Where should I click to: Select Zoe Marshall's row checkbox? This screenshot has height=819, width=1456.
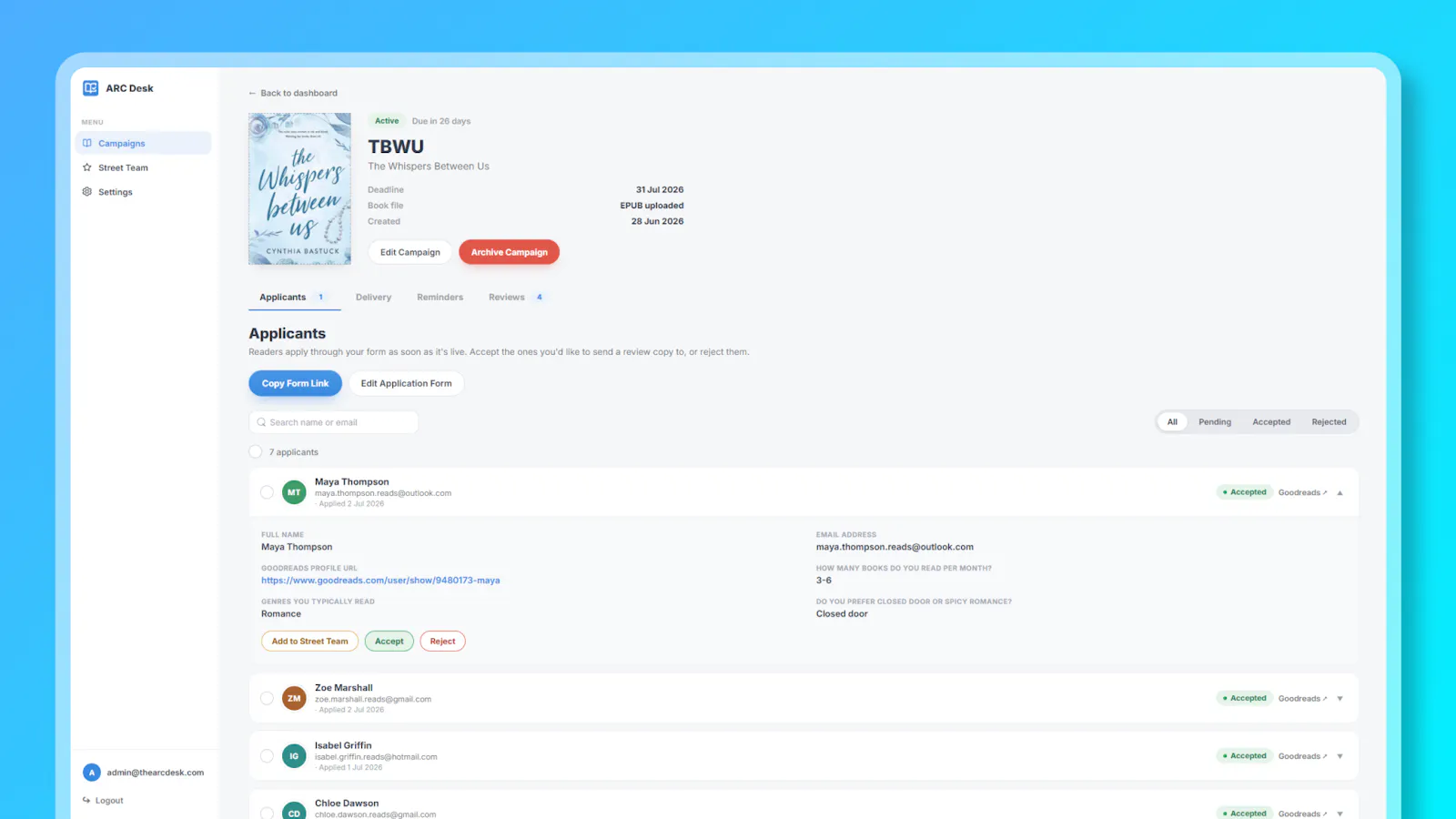[x=267, y=699]
